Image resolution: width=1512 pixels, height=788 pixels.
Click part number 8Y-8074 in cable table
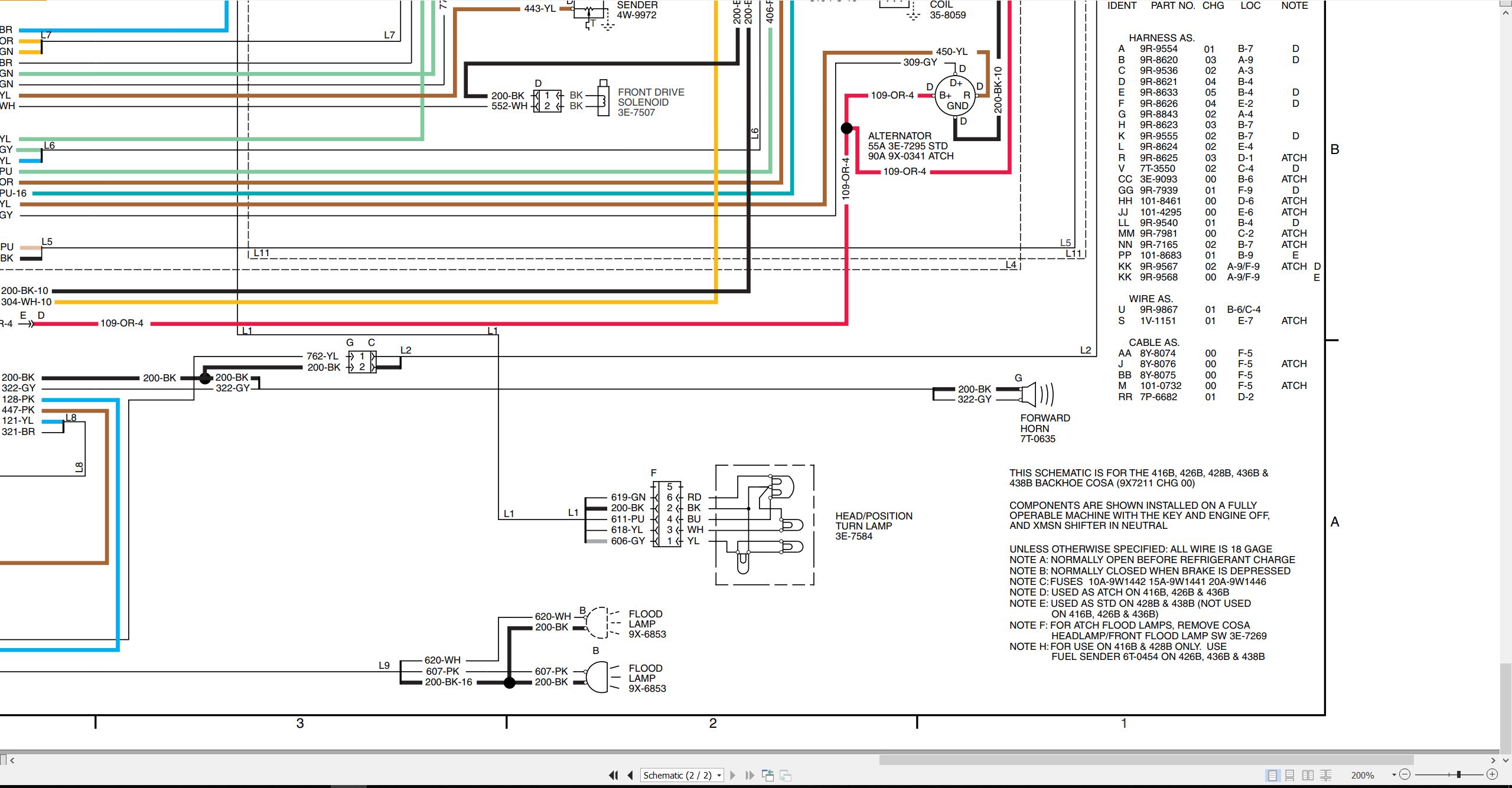point(1158,353)
